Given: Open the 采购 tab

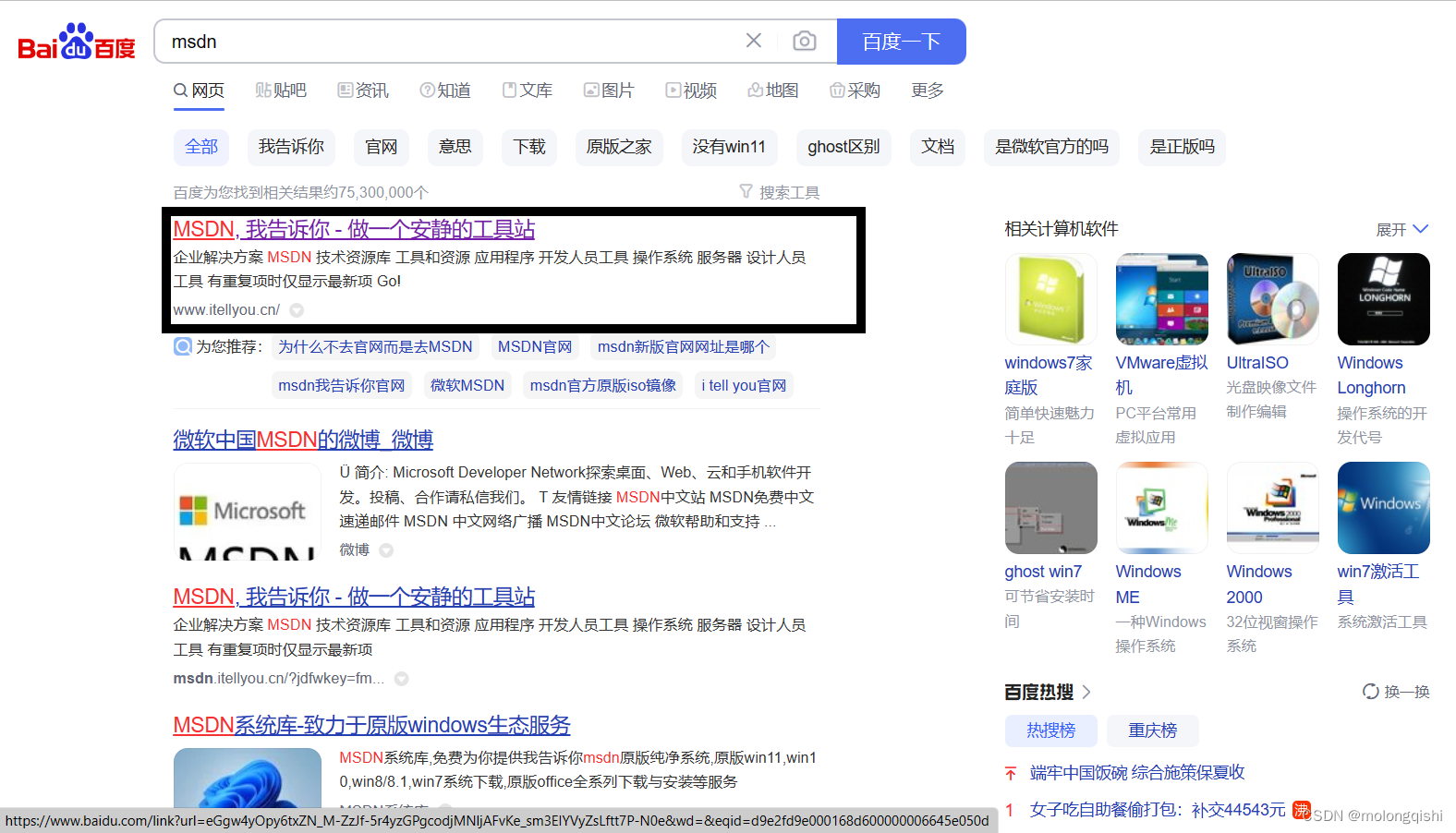Looking at the screenshot, I should tap(855, 91).
